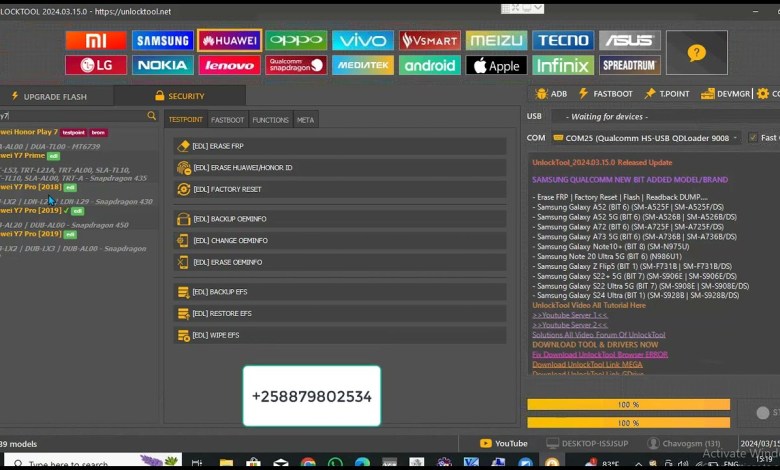Click the upper 100% progress bar
Screen dimensions: 780x470
628,404
